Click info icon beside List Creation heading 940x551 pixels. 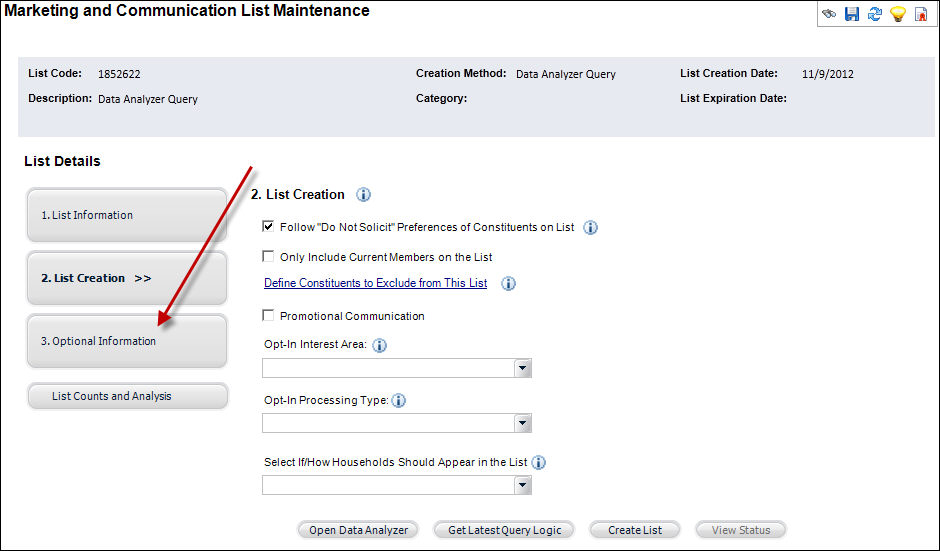click(364, 195)
